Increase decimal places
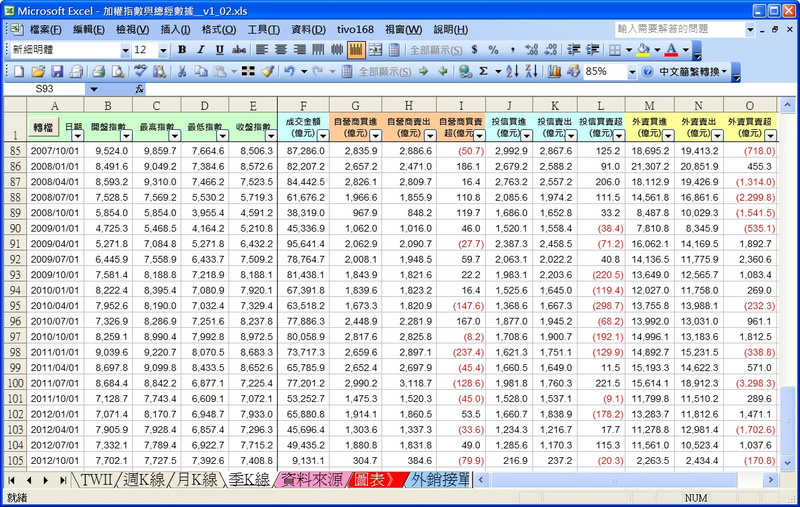This screenshot has width=800, height=507. 532,49
